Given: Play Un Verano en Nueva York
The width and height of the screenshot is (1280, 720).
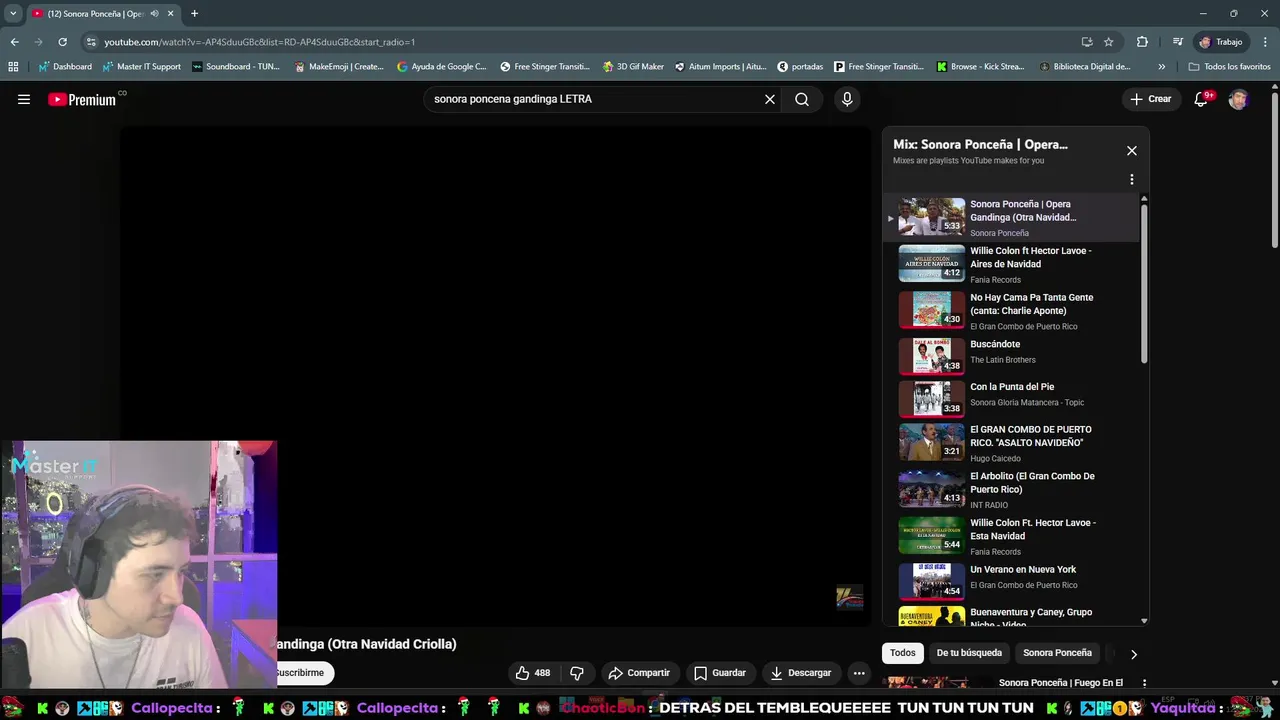Looking at the screenshot, I should [x=1011, y=581].
